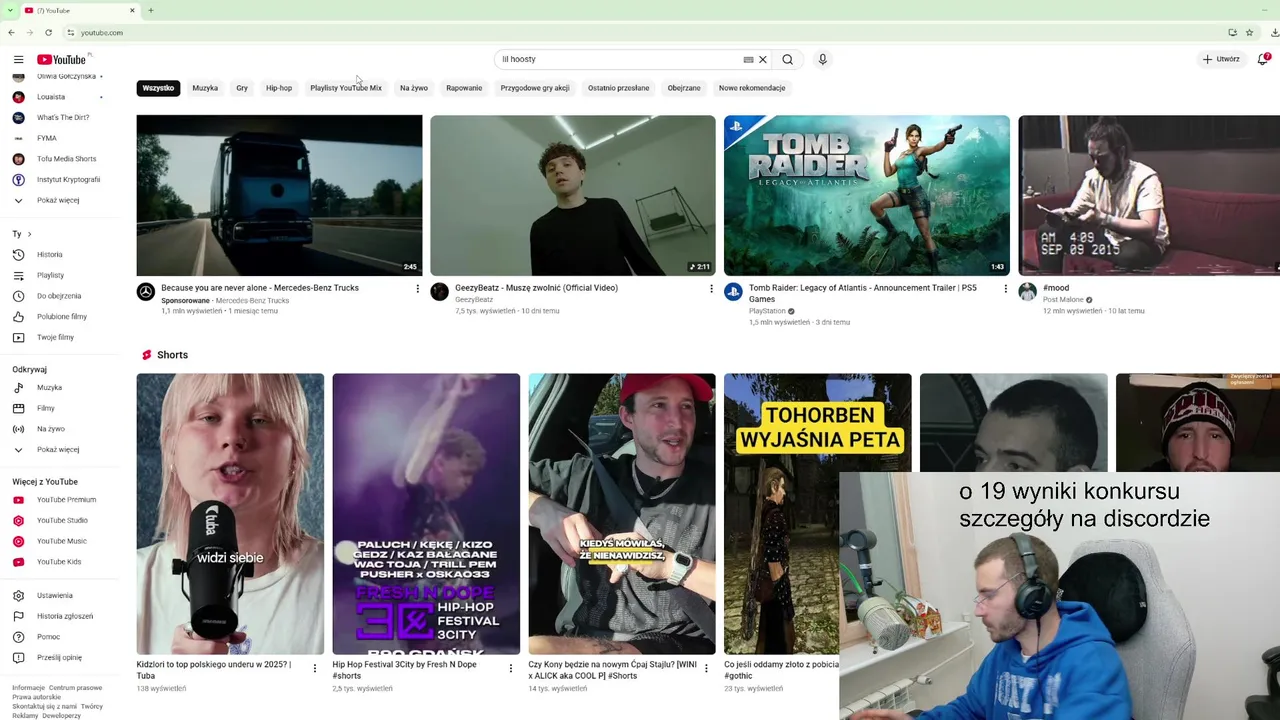Expand the Ty section chevron
This screenshot has width=1280, height=720.
29,234
